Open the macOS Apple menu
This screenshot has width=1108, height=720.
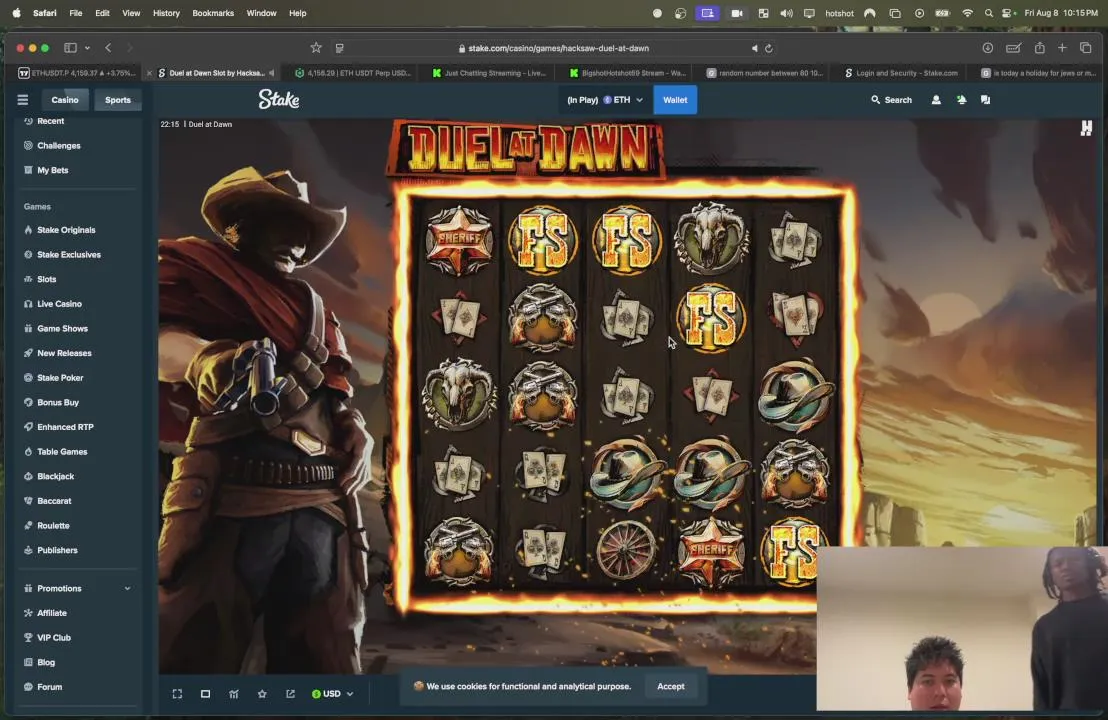coord(16,13)
